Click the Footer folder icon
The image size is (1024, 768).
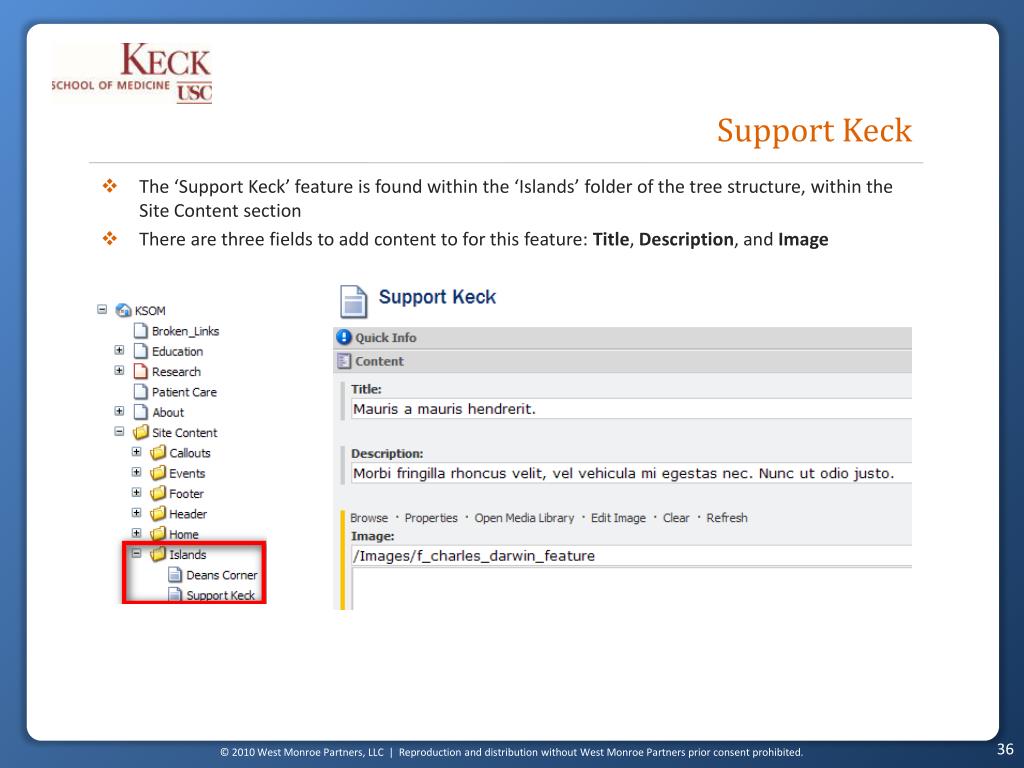158,493
